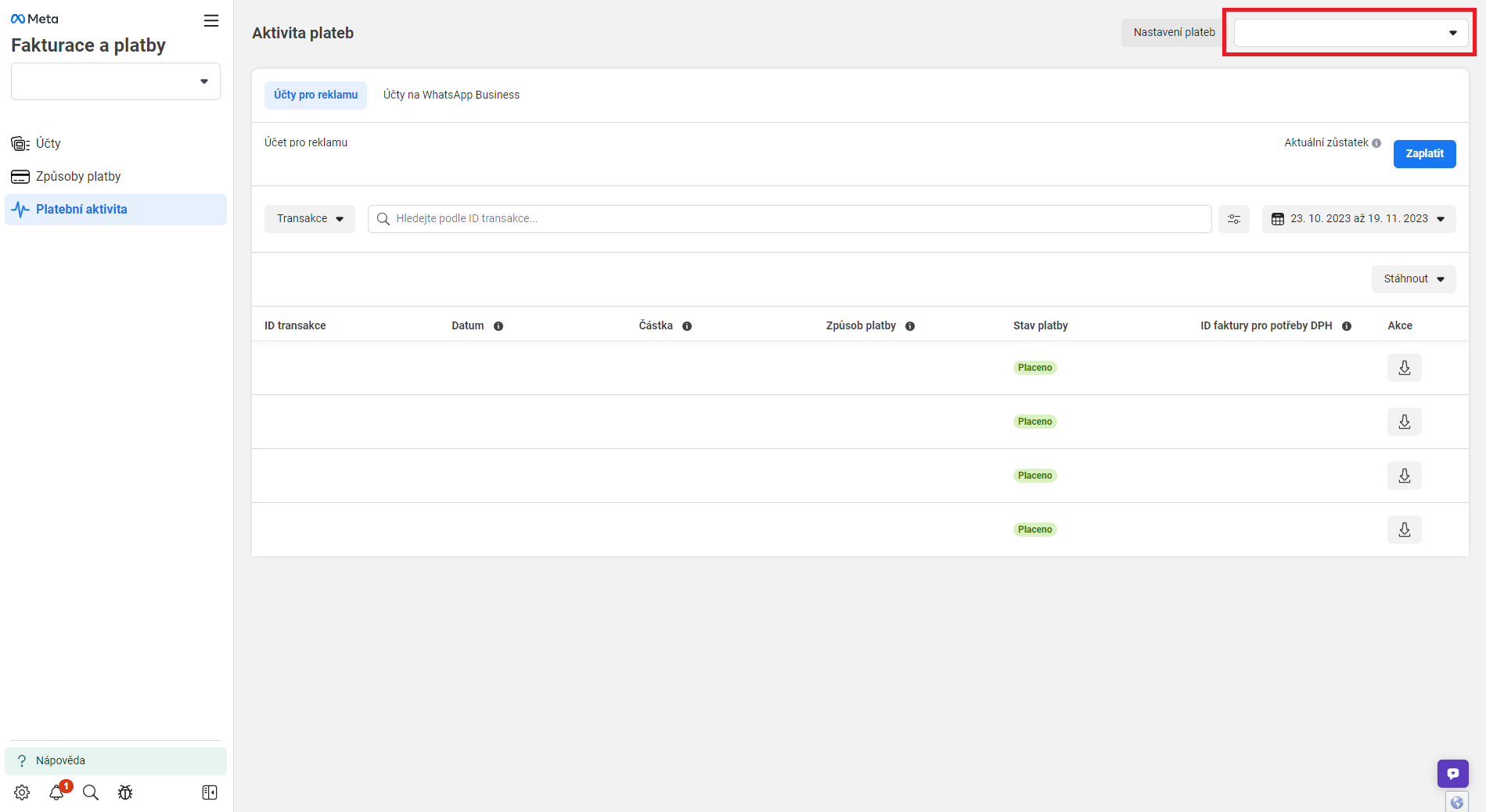This screenshot has width=1486, height=812.
Task: Show info icon next to Částka
Action: (x=687, y=326)
